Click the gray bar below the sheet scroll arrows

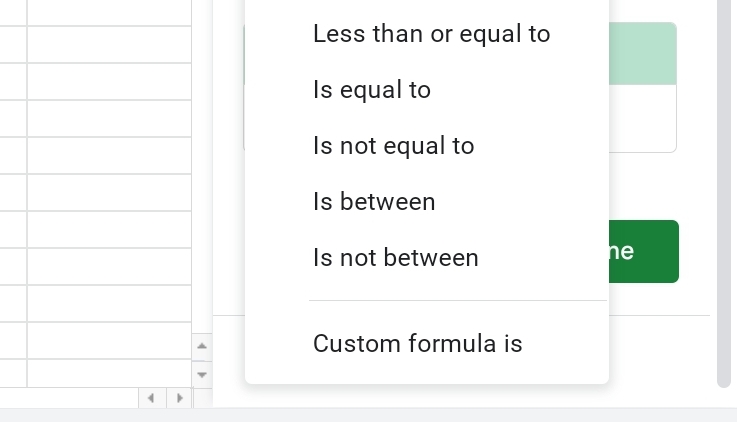pyautogui.click(x=368, y=415)
